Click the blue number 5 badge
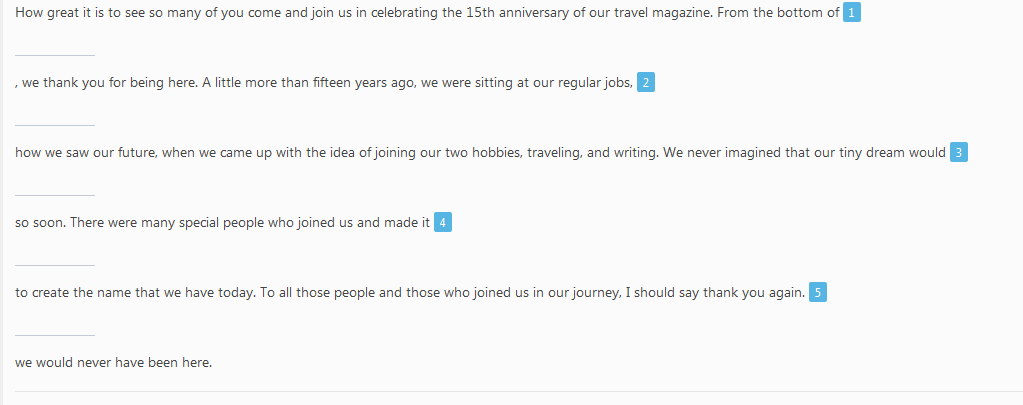Viewport: 1023px width, 405px height. (817, 292)
